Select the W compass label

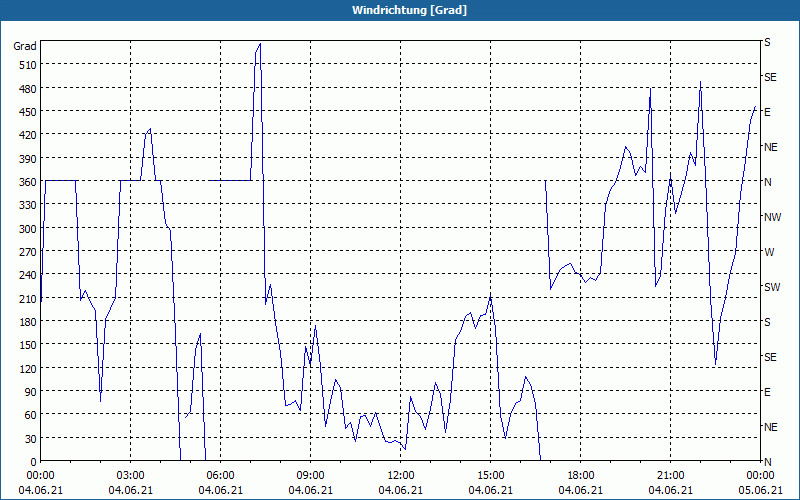pos(769,252)
